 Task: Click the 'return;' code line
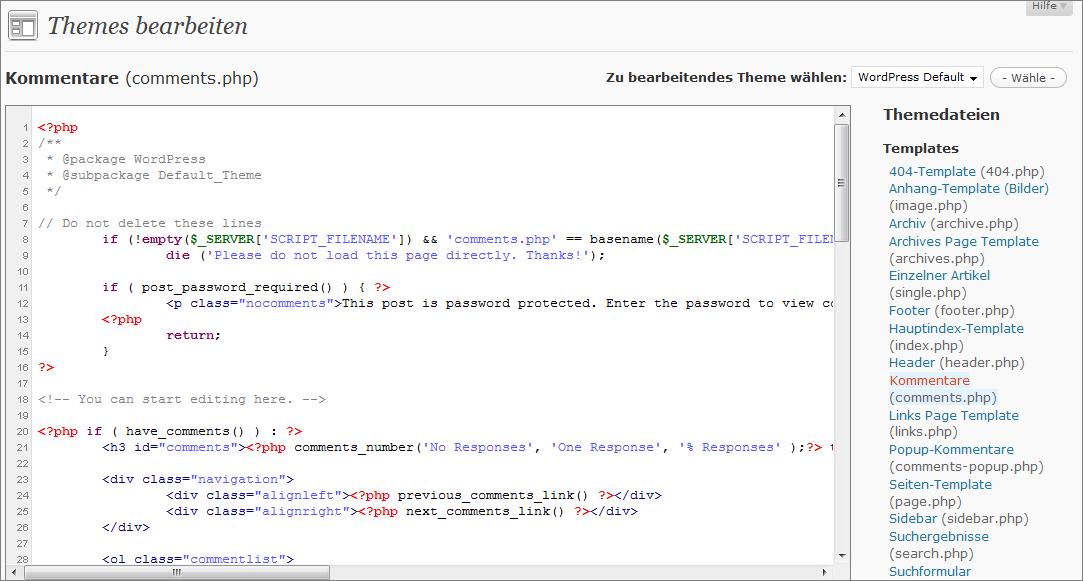tap(193, 335)
